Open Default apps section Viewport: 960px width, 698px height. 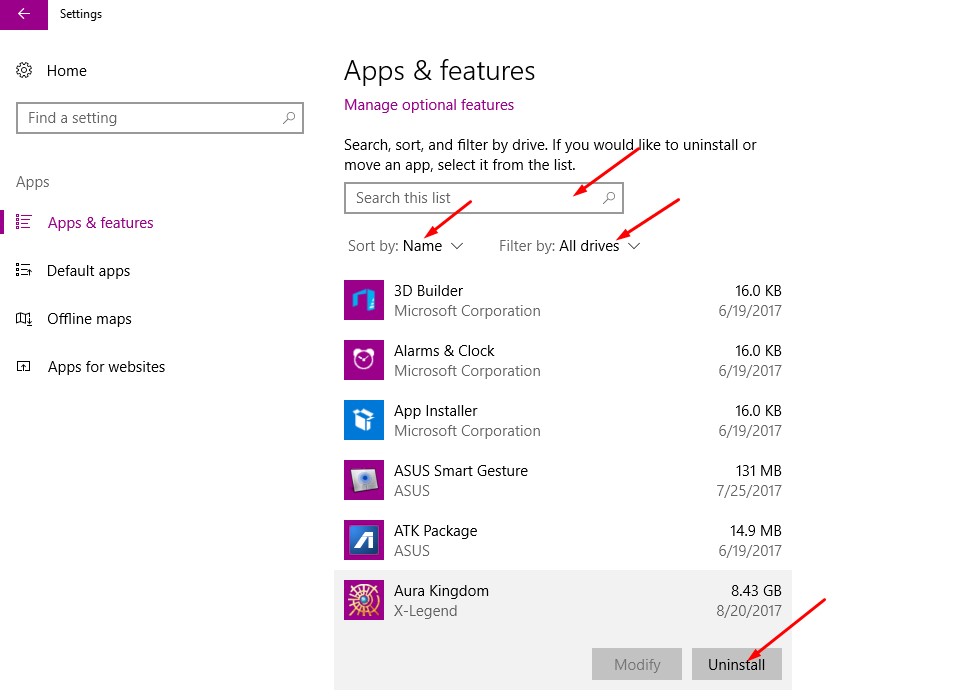pos(88,271)
